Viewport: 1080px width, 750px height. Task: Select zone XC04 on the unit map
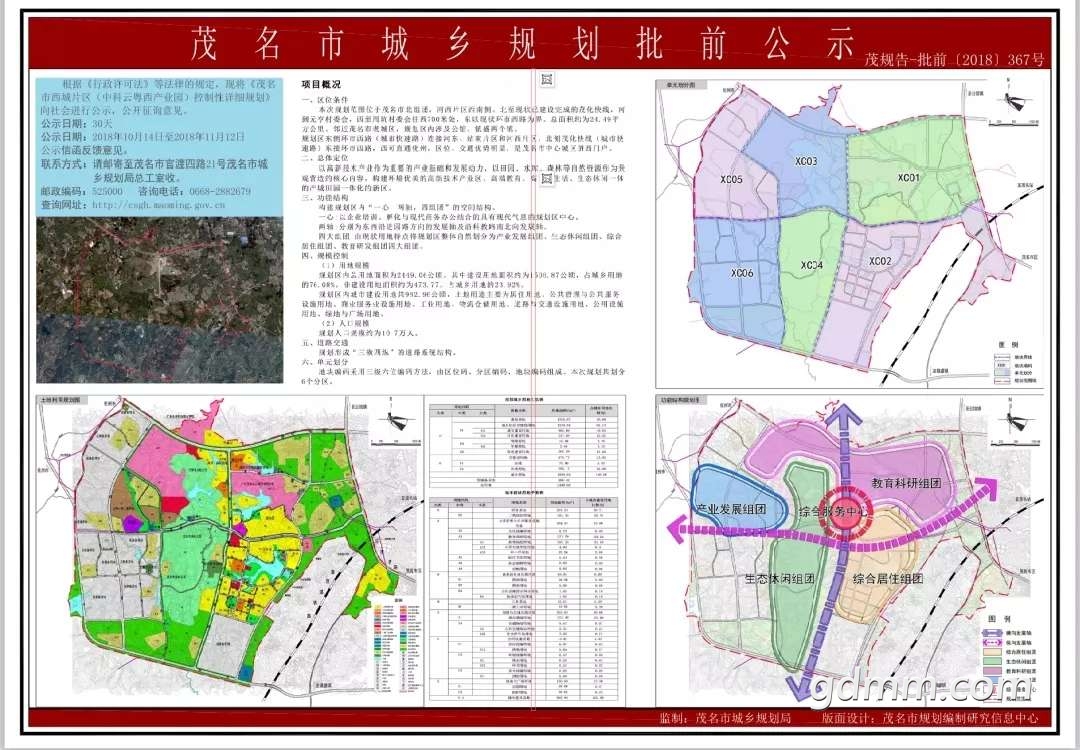click(813, 266)
